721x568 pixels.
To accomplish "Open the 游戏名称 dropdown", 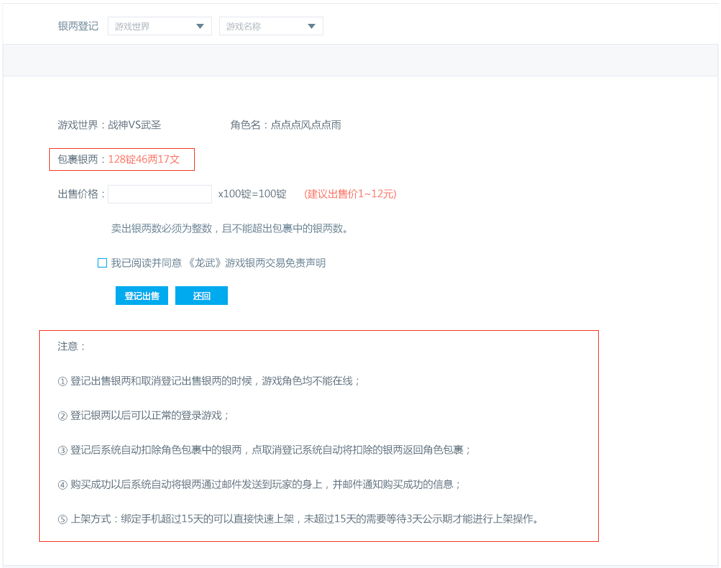I will coord(271,26).
